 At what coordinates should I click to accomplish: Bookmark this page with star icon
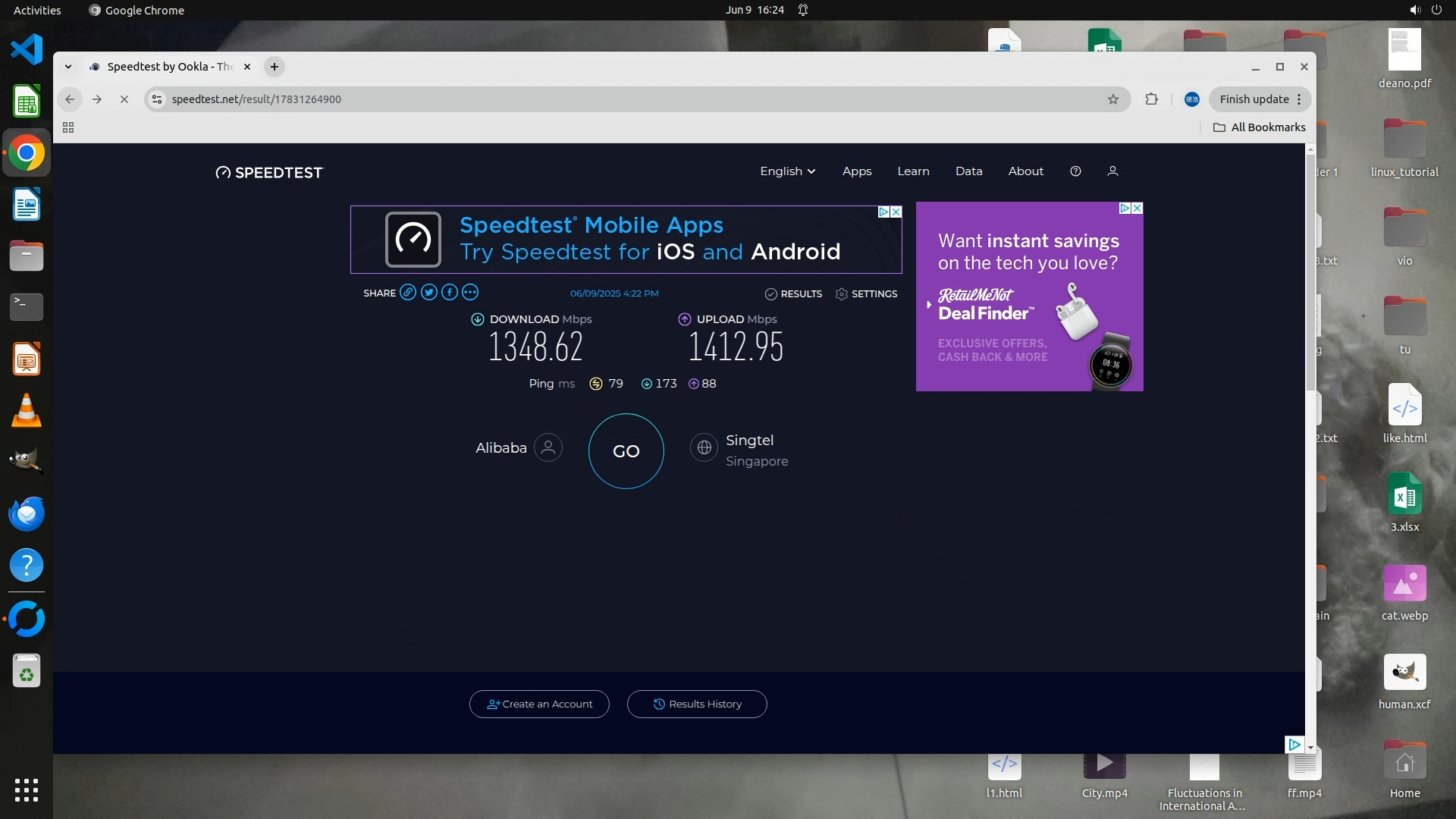coord(1112,99)
